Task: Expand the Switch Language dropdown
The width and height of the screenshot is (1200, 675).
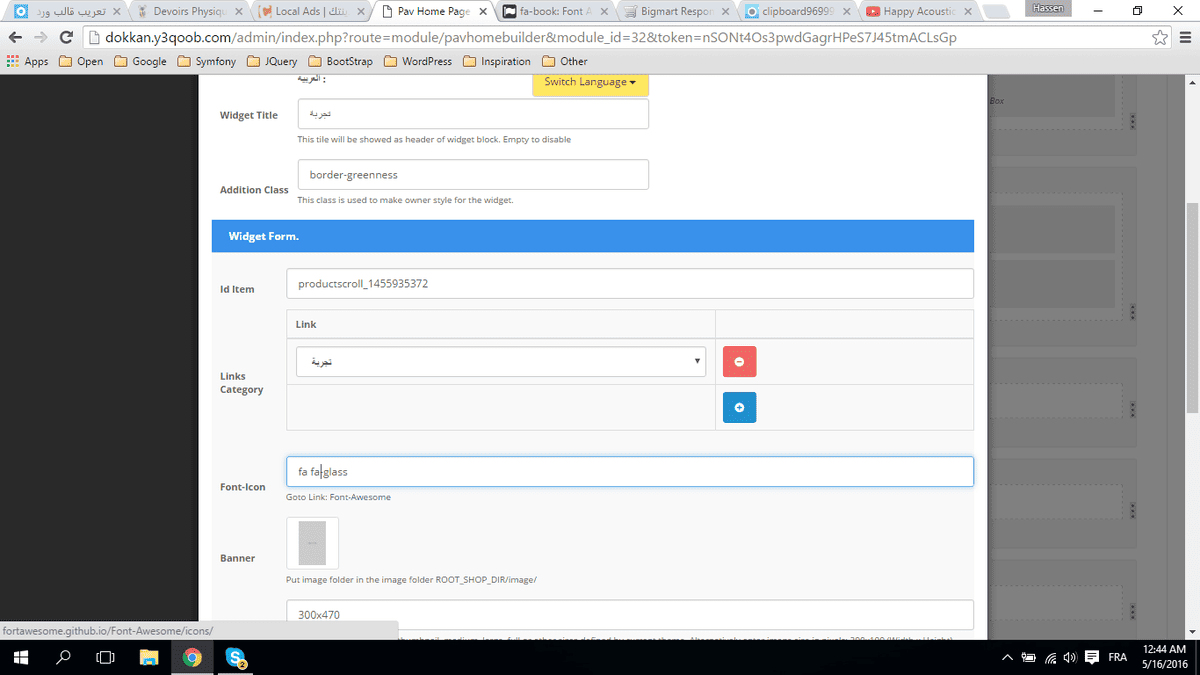Action: 590,82
